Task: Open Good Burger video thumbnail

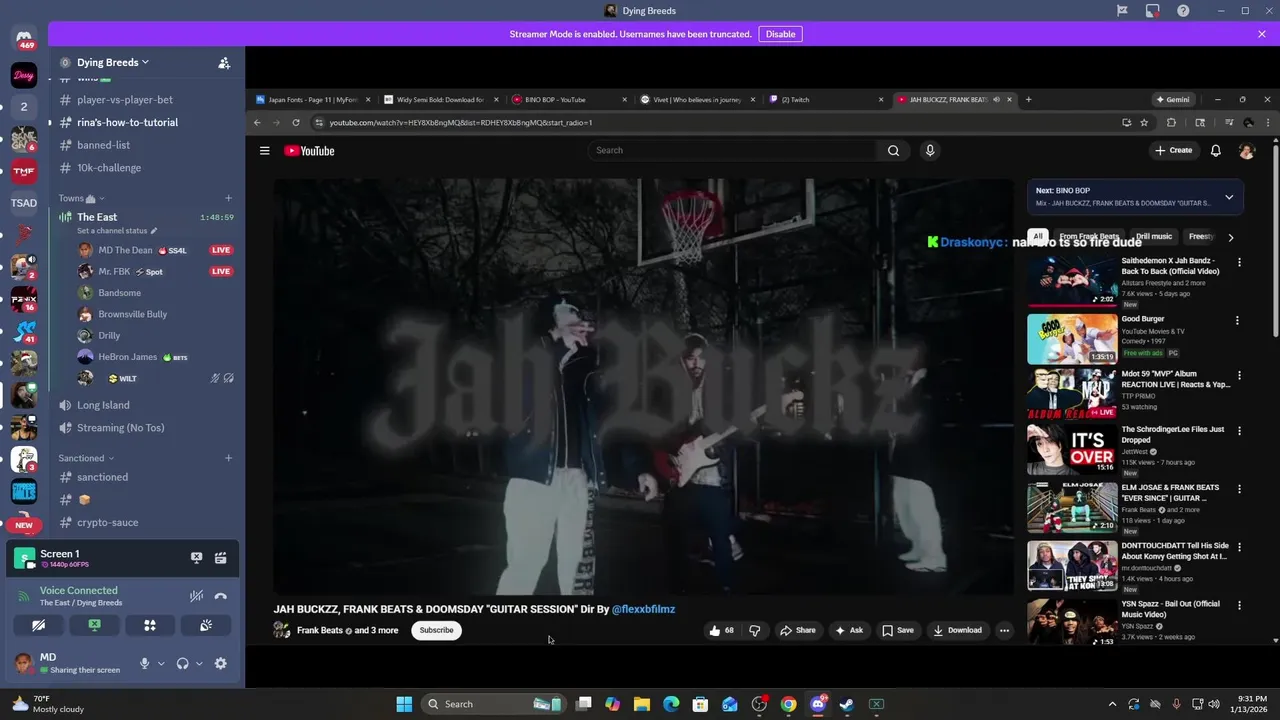Action: pos(1072,339)
